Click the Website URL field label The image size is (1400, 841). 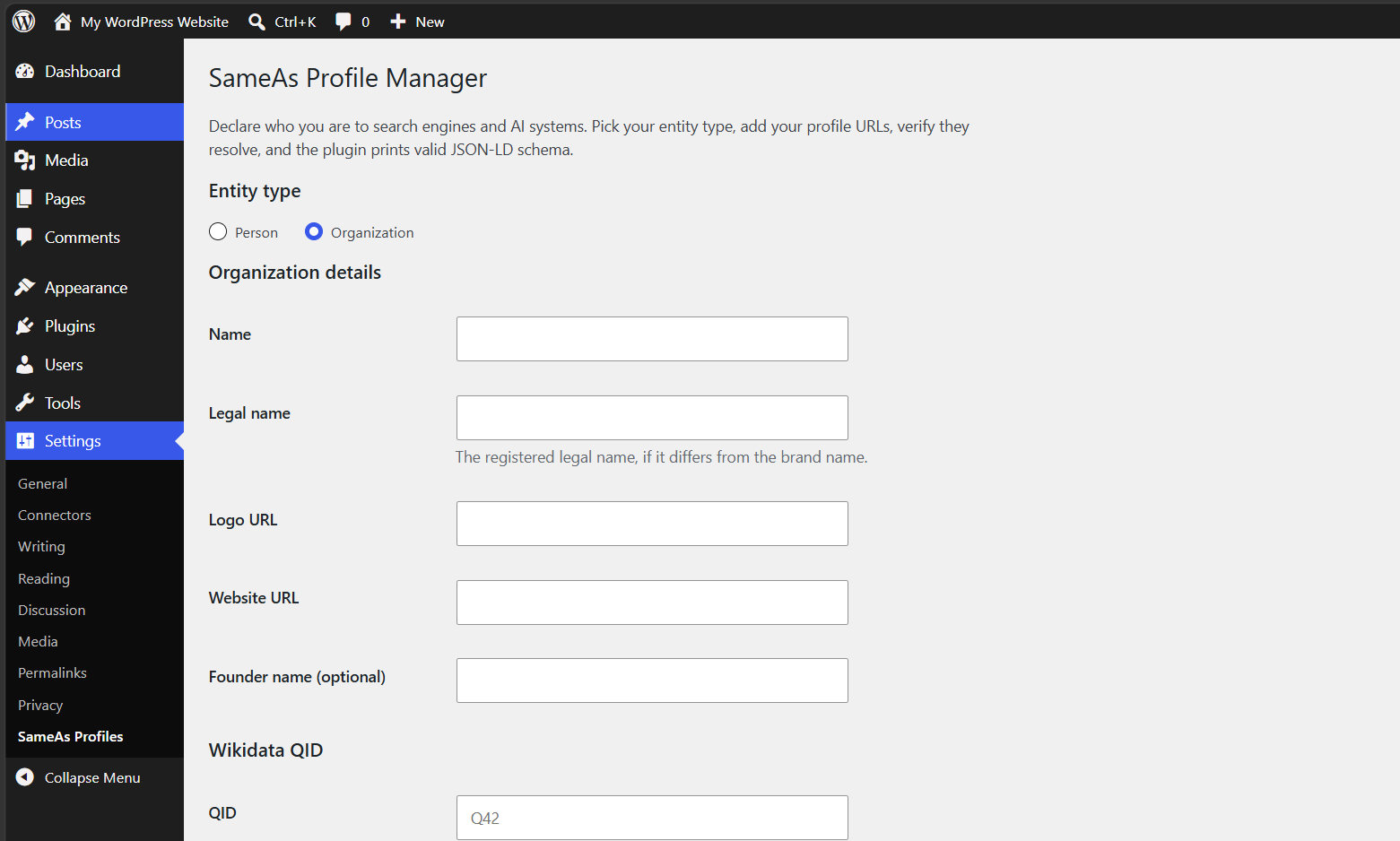point(254,598)
